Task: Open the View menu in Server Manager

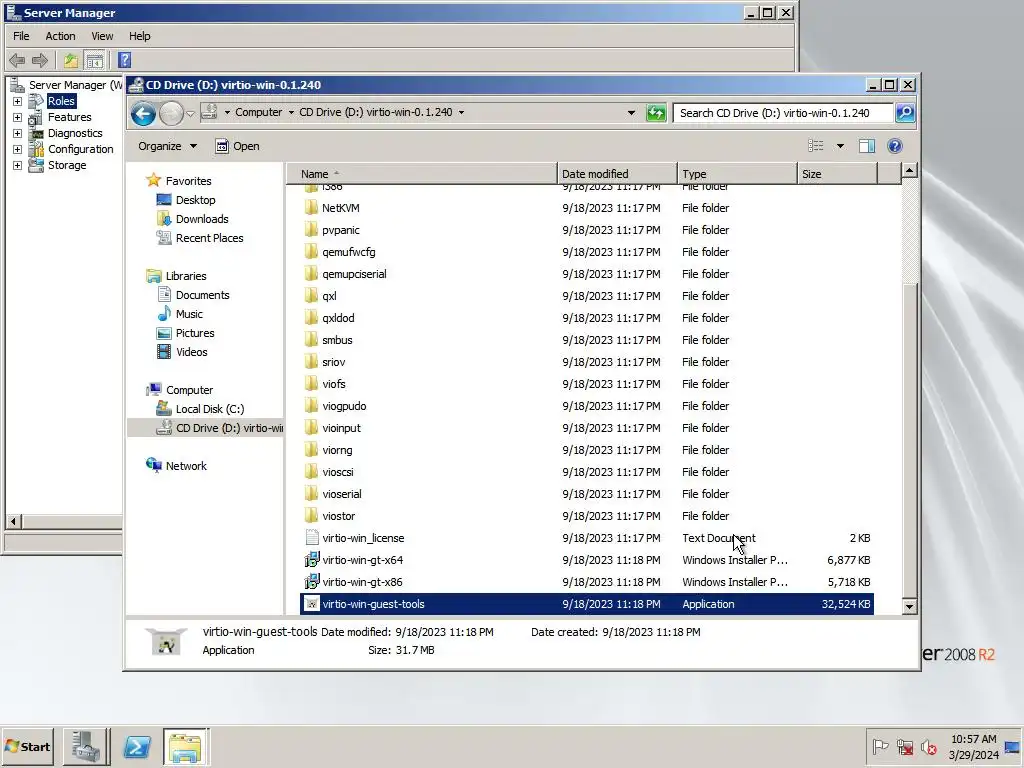Action: pos(102,36)
